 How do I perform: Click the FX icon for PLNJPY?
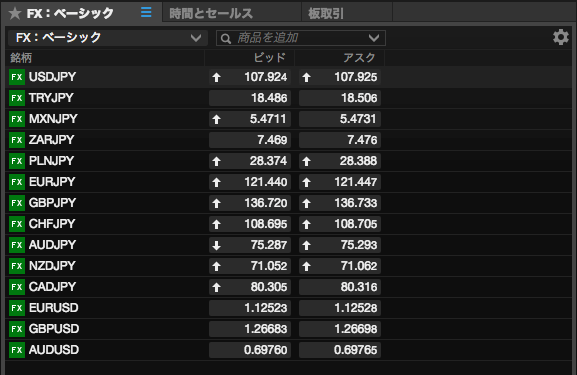coord(17,161)
